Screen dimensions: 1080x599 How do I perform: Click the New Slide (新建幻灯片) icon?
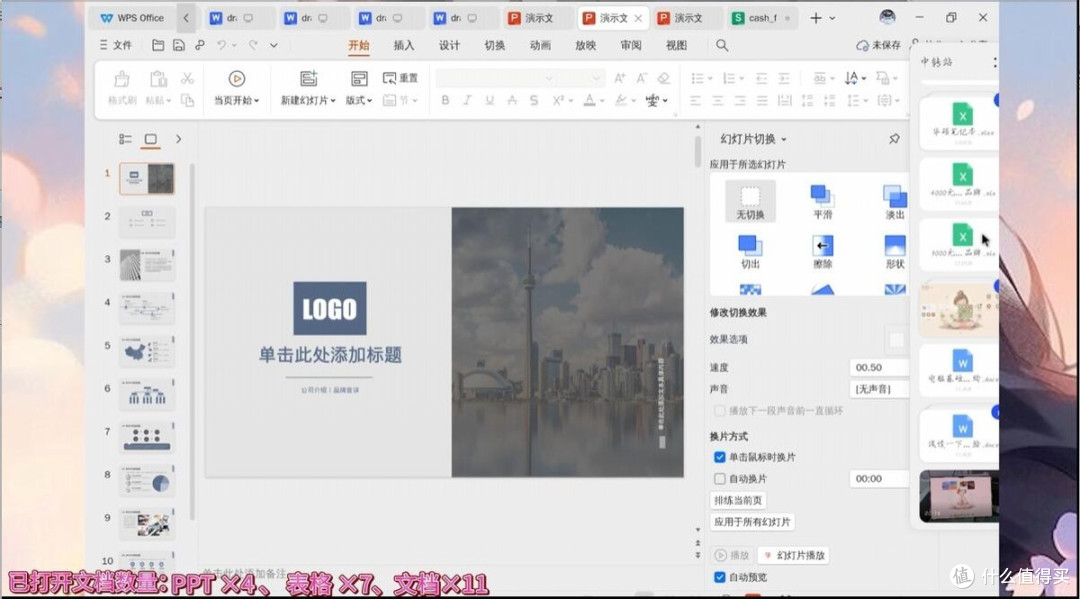pyautogui.click(x=308, y=78)
